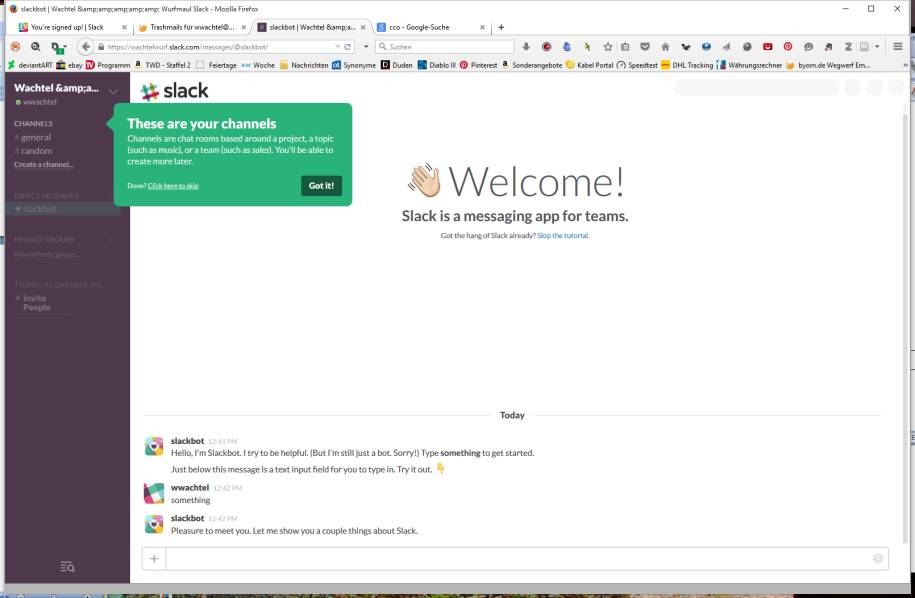Show bookmarks list icon beside the star
This screenshot has width=915, height=598.
pos(625,47)
